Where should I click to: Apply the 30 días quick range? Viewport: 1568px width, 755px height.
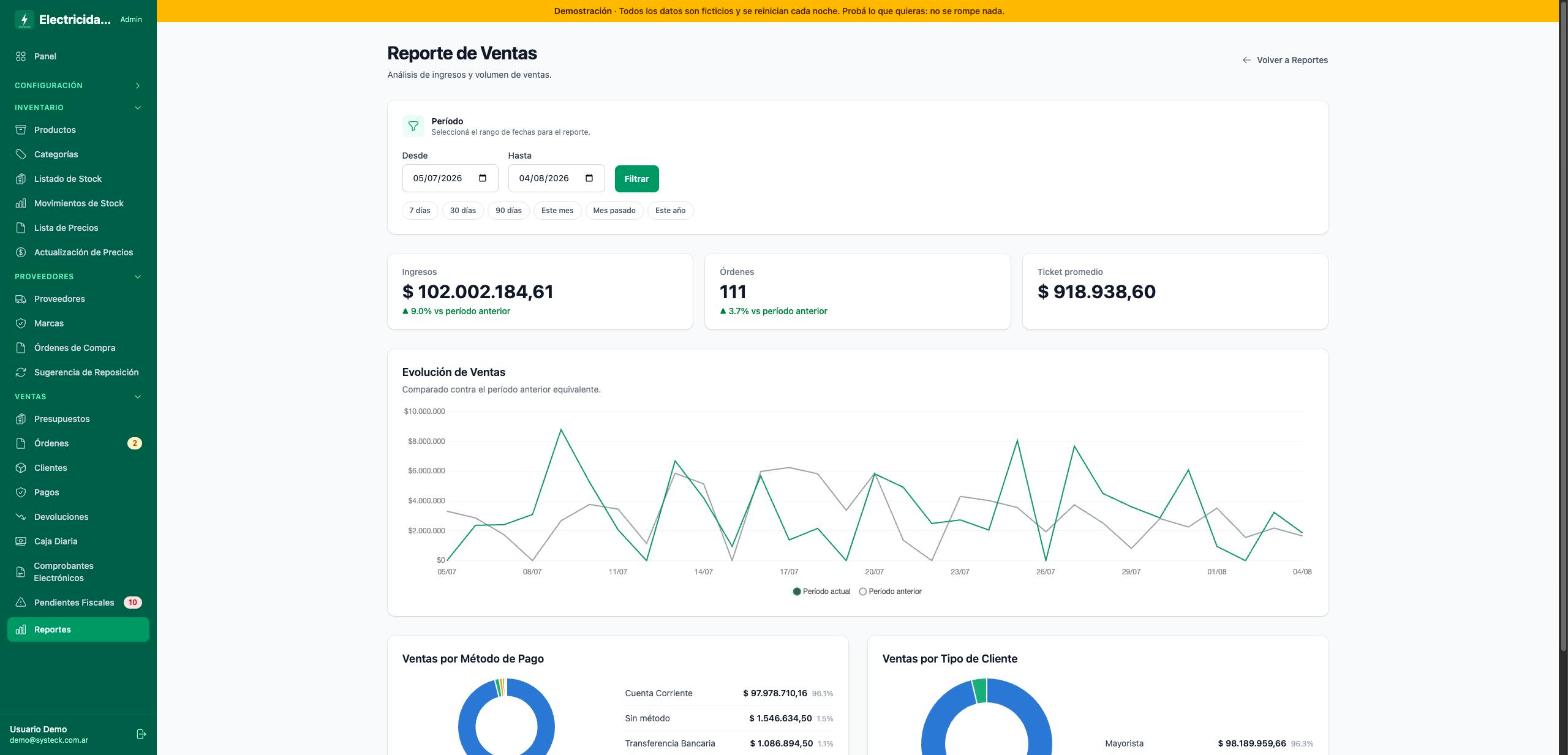[463, 210]
